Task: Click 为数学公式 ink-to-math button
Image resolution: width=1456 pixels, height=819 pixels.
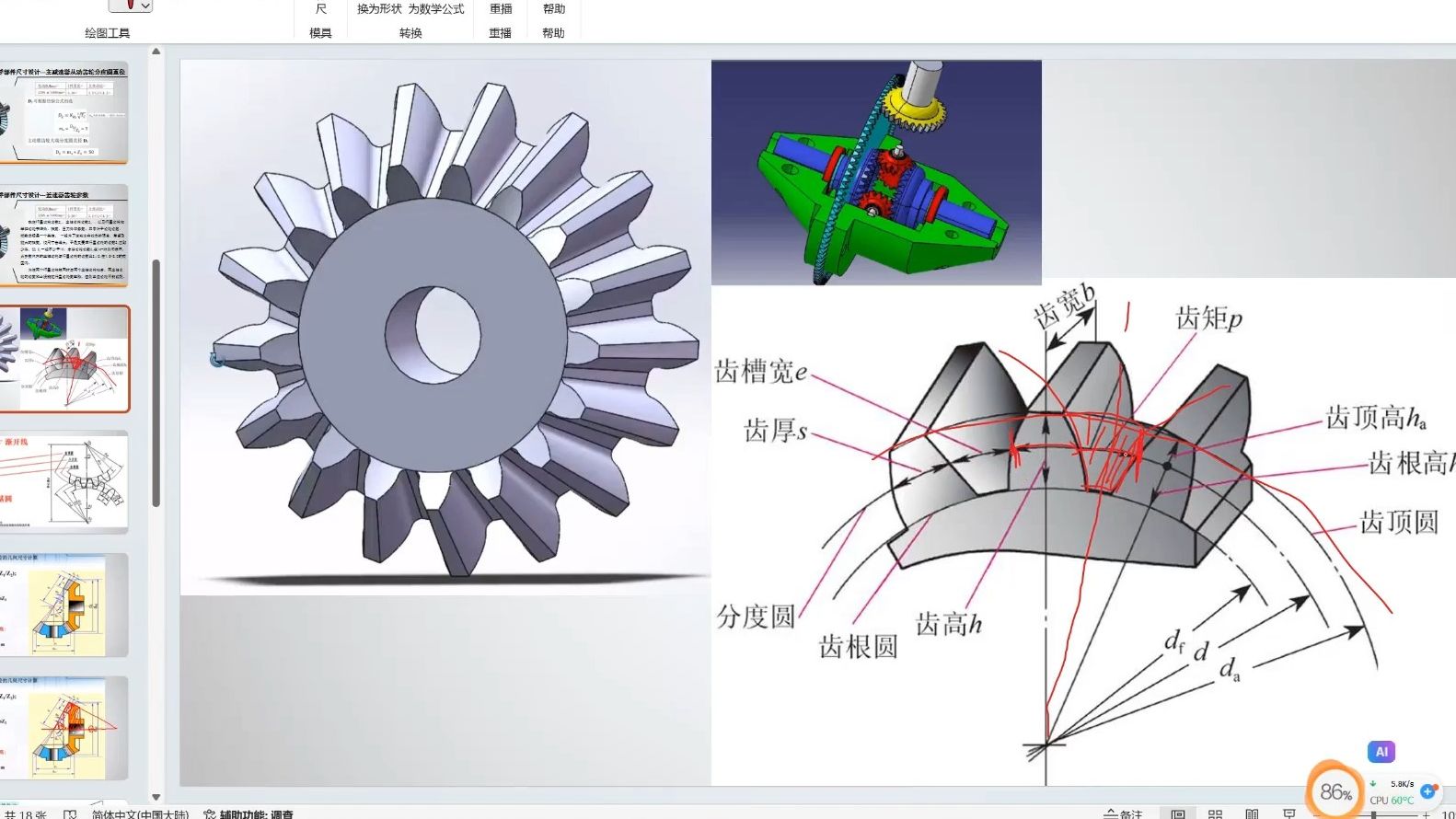Action: [x=436, y=9]
